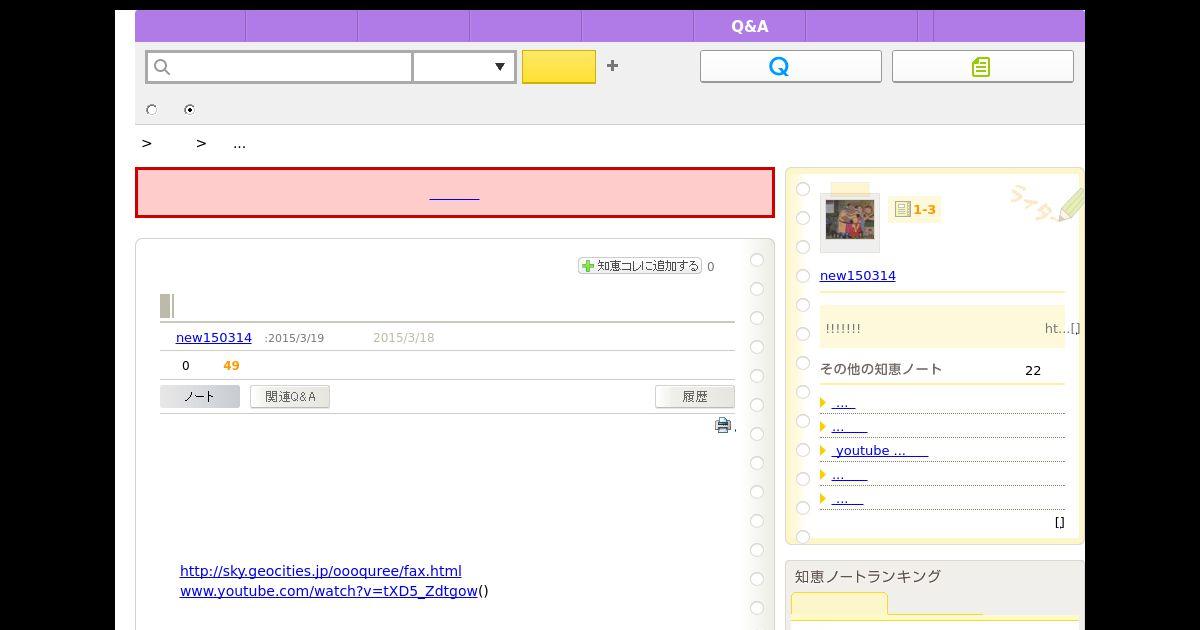Click the [] more link under the note list
The image size is (1200, 630).
pyautogui.click(x=1060, y=523)
